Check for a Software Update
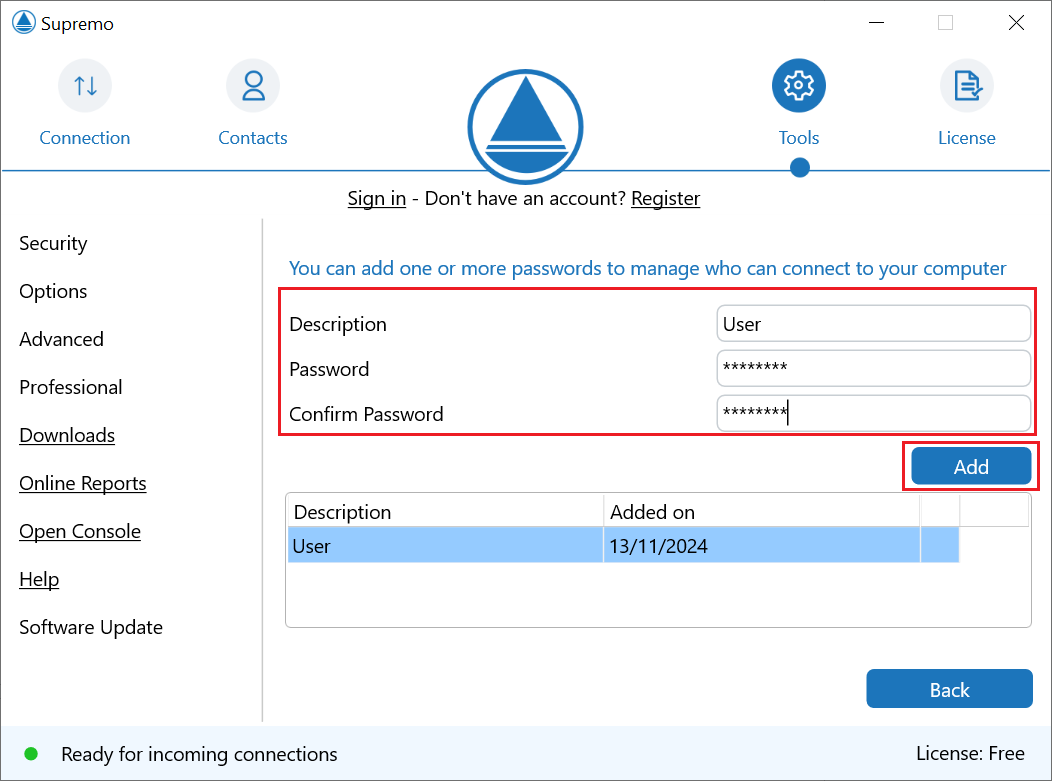 (x=90, y=627)
